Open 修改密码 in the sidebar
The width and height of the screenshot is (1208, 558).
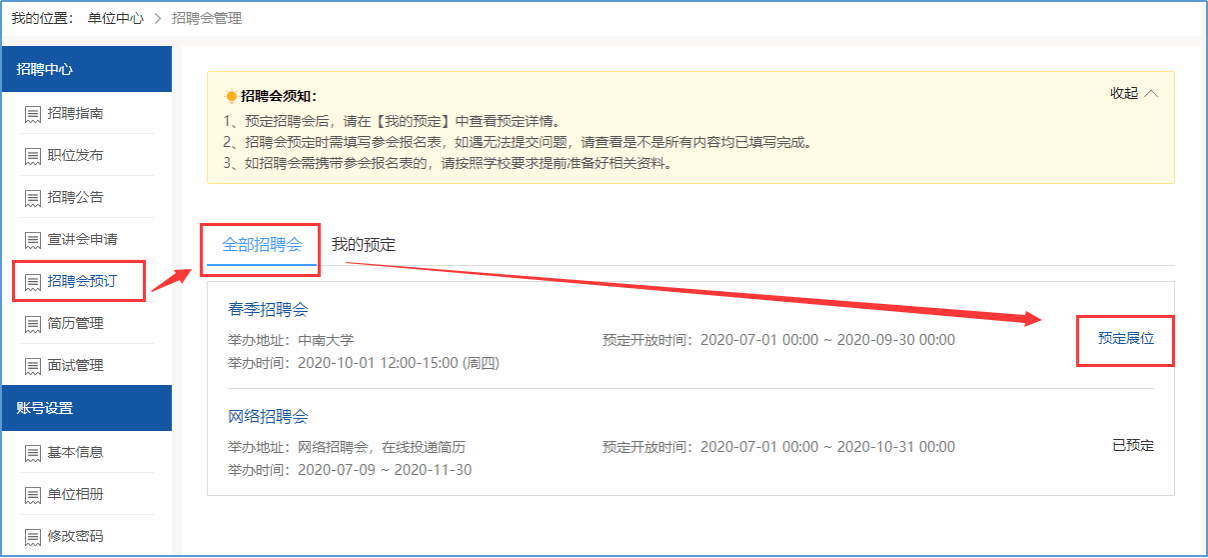click(x=75, y=536)
